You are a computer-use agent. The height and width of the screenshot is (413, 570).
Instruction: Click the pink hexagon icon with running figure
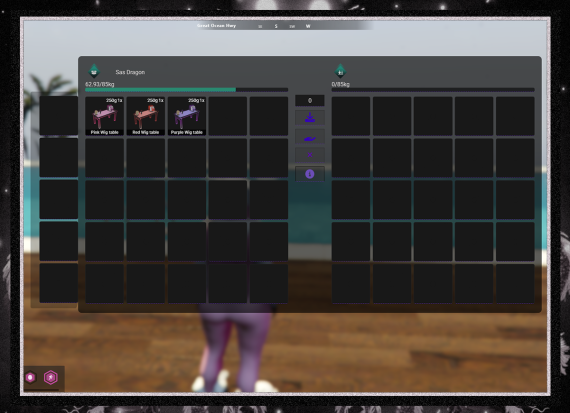click(x=51, y=377)
